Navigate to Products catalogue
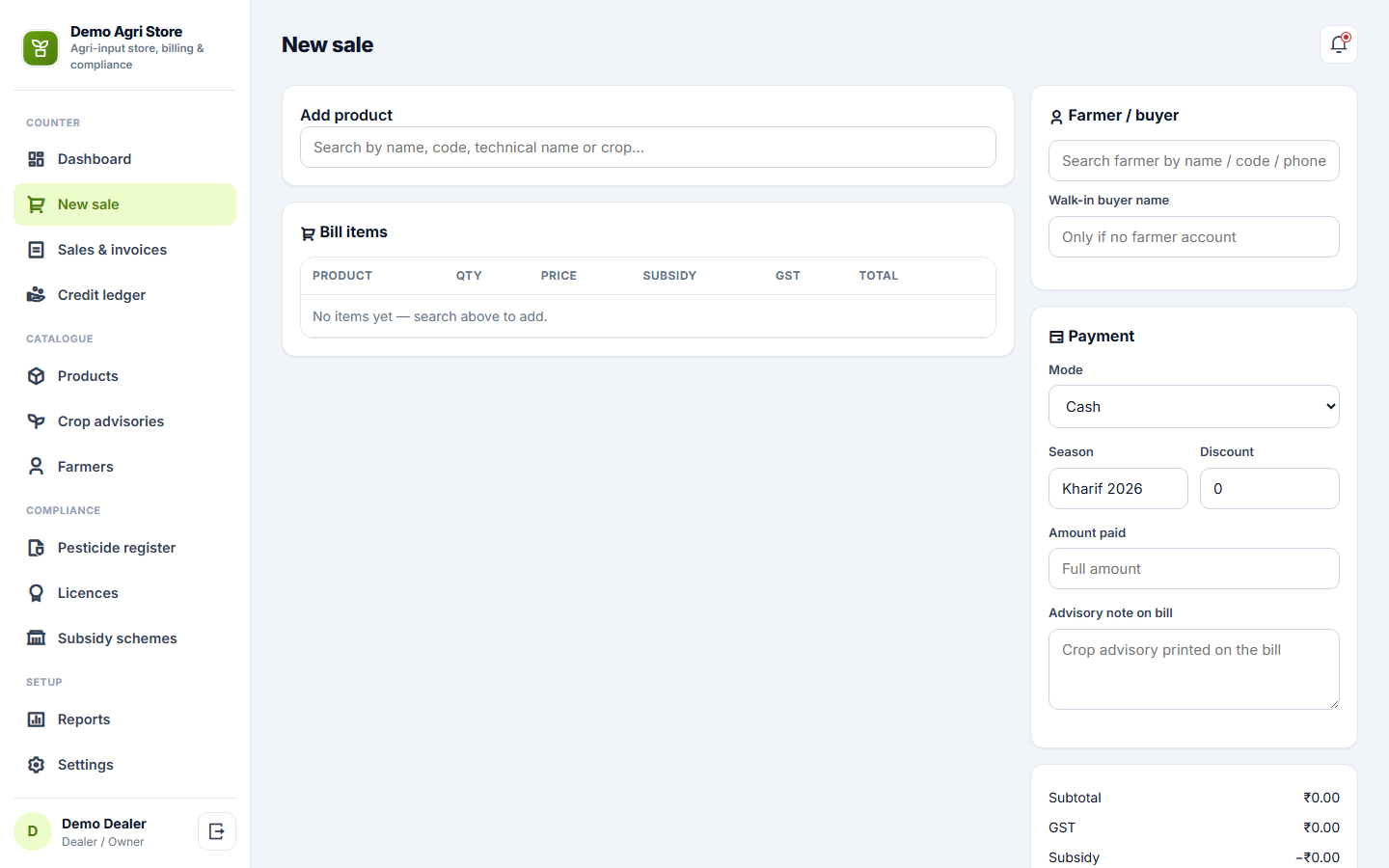This screenshot has width=1389, height=868. pos(124,376)
